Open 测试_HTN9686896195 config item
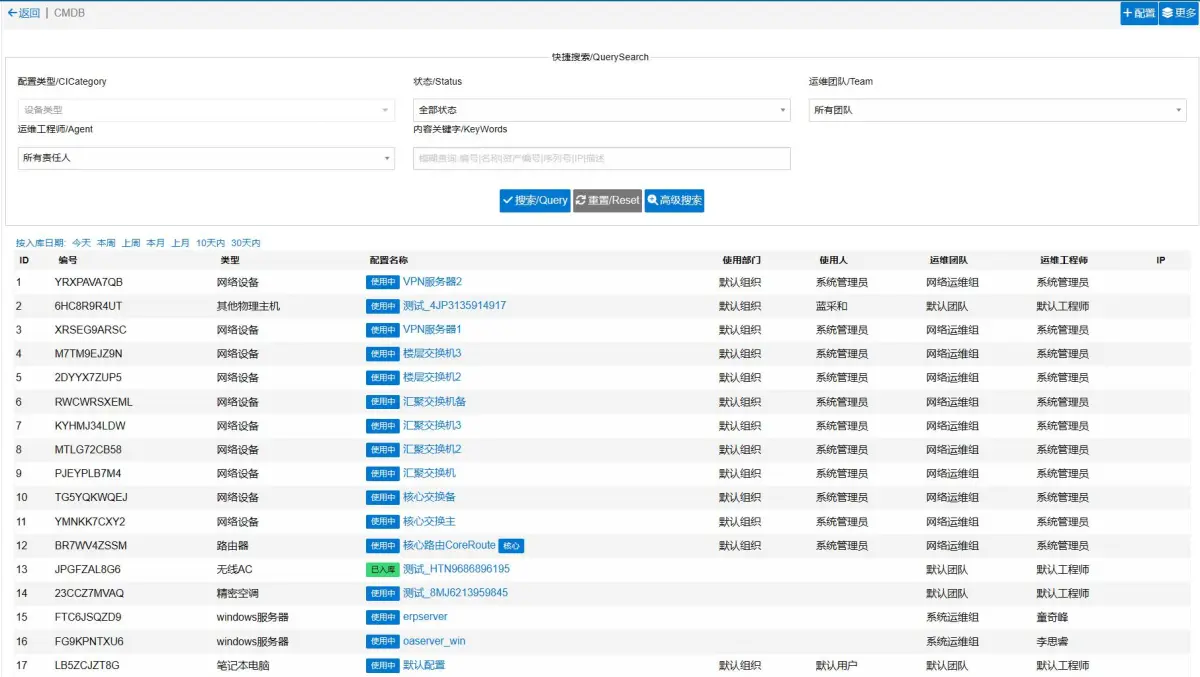The image size is (1200, 677). [456, 570]
